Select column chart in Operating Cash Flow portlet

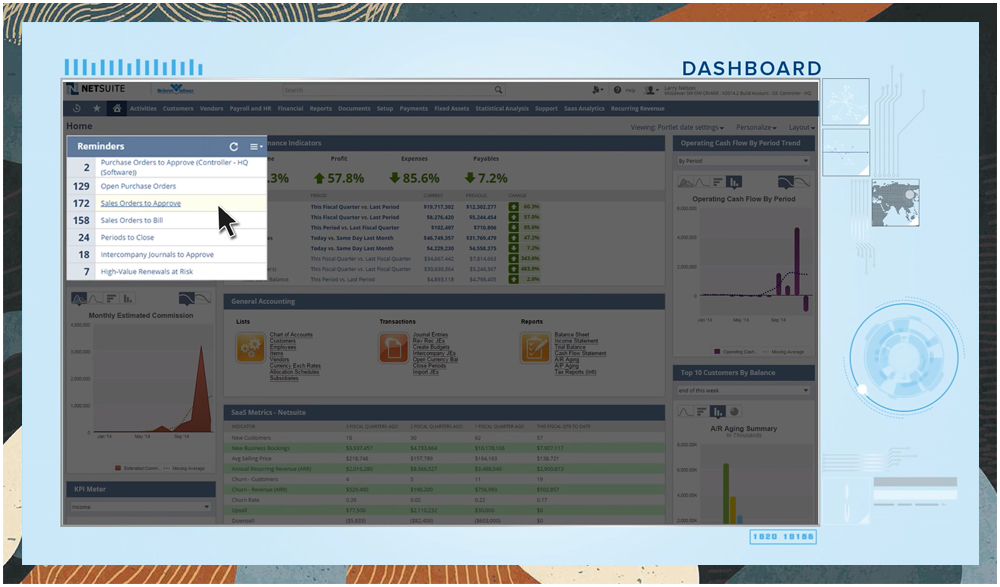734,182
